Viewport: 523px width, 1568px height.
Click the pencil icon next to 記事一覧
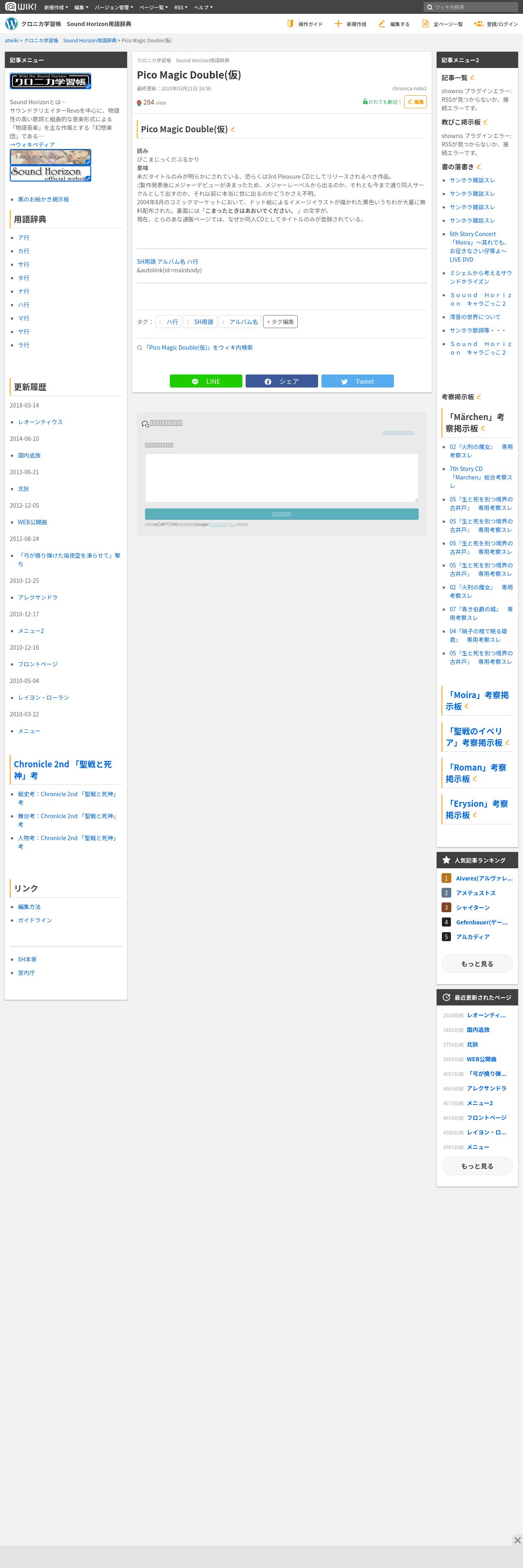pyautogui.click(x=472, y=77)
